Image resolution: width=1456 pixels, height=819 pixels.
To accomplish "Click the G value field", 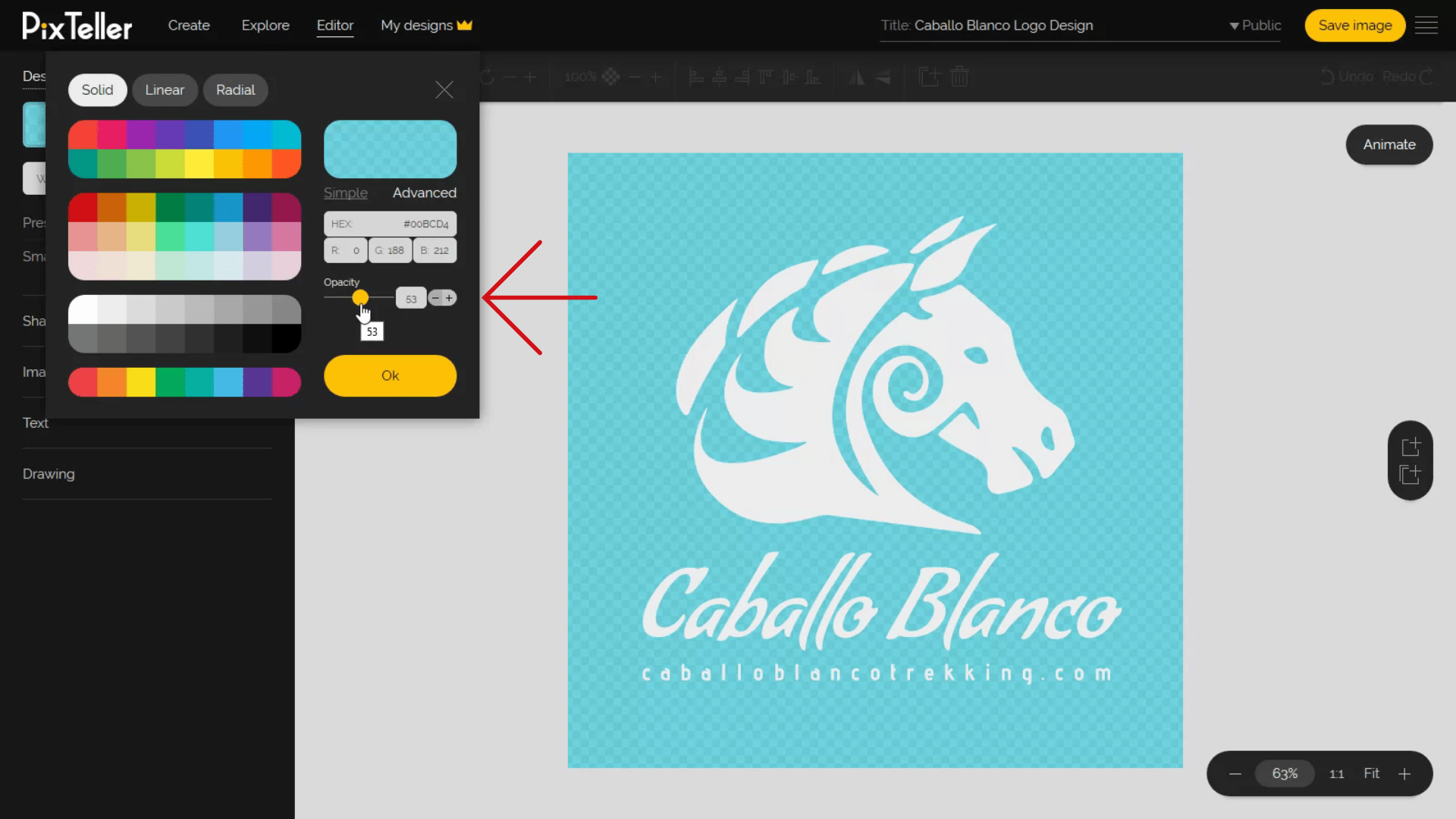I will coord(391,250).
